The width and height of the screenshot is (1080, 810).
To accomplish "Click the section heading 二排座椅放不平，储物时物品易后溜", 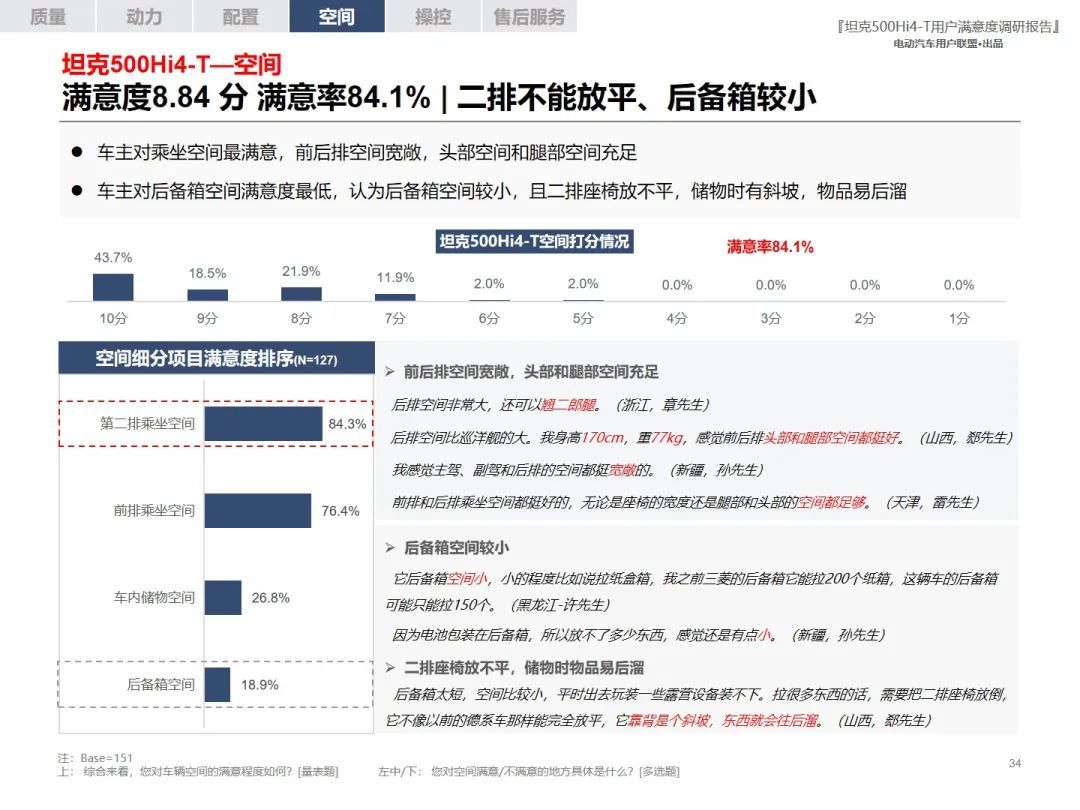I will 523,667.
